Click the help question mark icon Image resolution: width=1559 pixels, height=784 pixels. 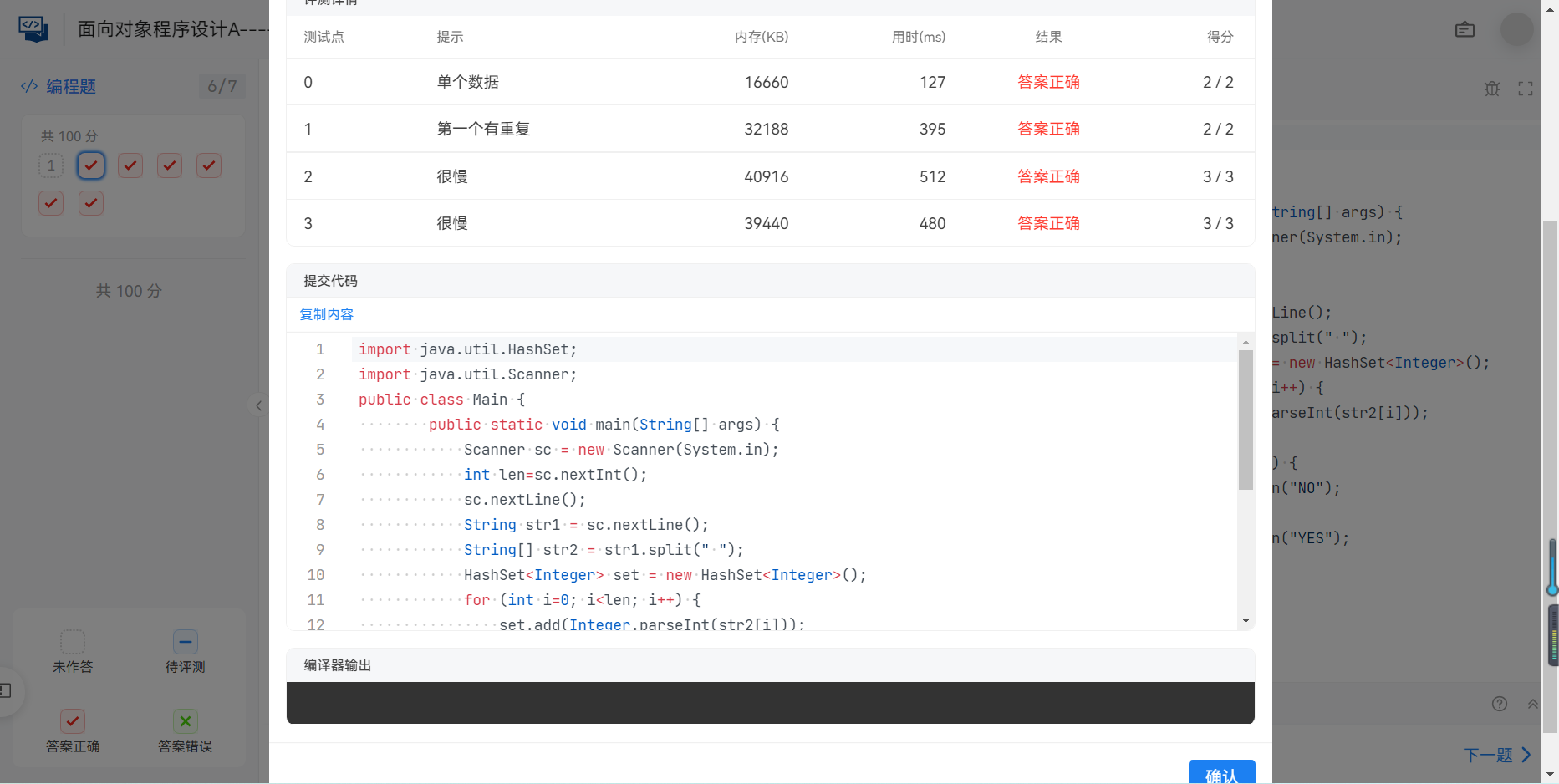tap(1500, 704)
